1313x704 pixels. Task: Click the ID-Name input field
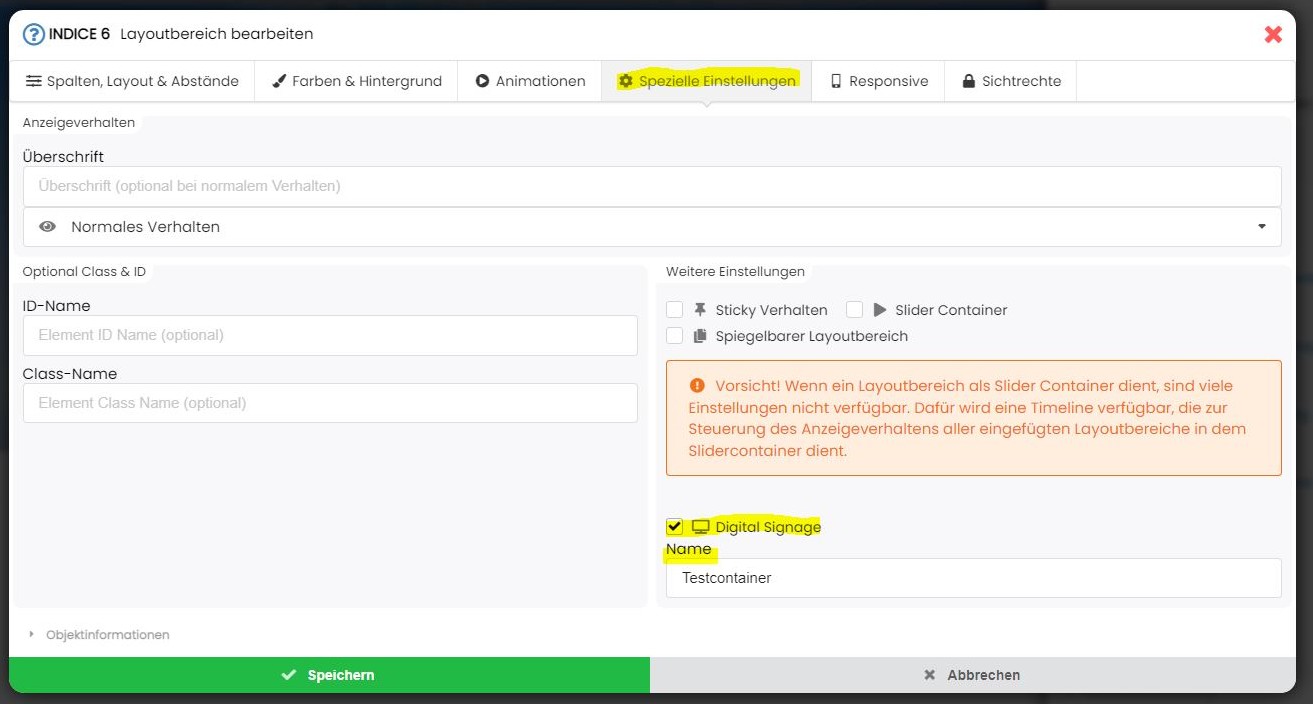330,335
